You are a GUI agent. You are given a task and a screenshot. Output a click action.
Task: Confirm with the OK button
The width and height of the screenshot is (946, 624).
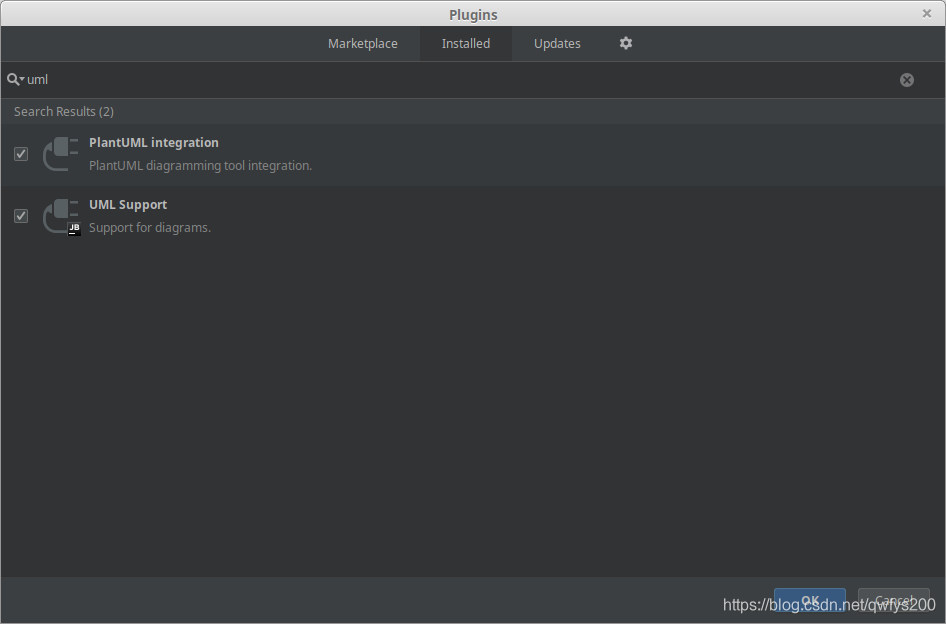coord(810,601)
